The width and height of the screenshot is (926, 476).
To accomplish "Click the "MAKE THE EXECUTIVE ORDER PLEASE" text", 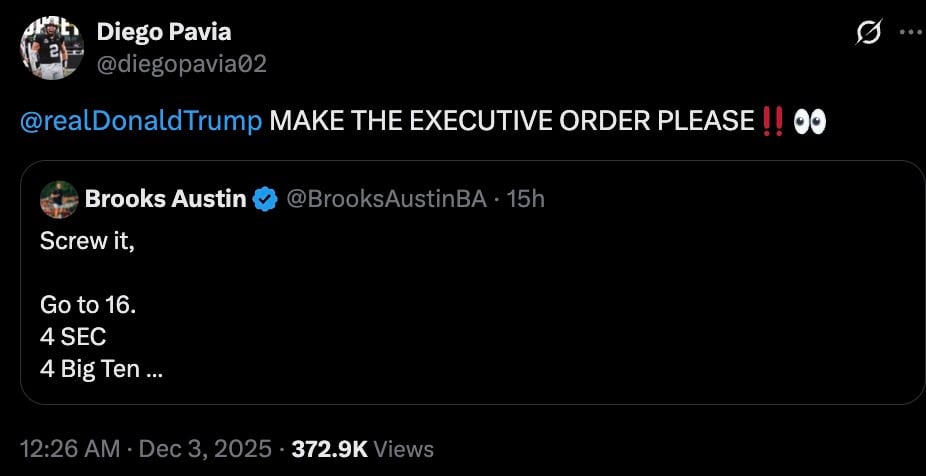I will click(511, 121).
